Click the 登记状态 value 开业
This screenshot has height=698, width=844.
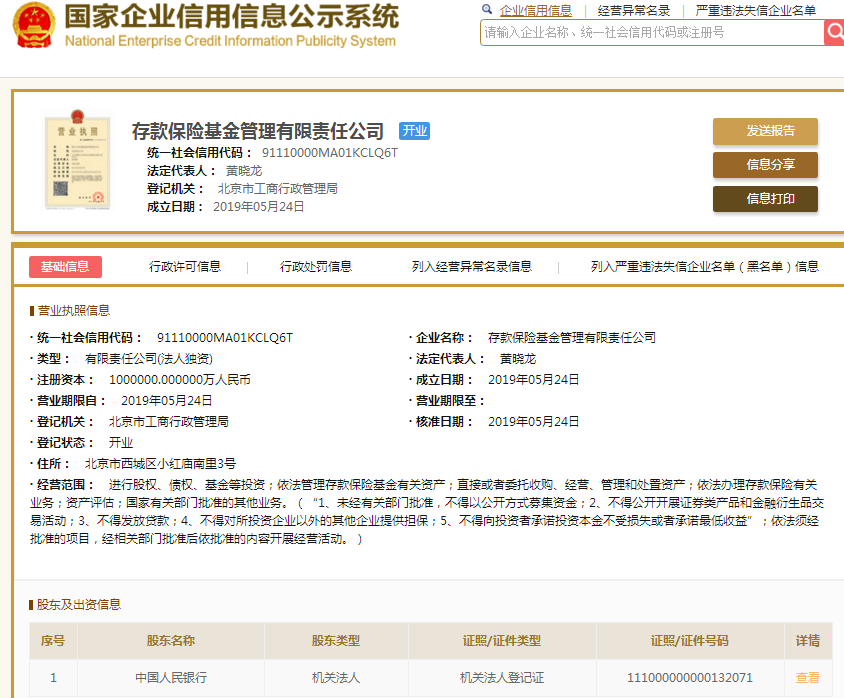pos(121,443)
